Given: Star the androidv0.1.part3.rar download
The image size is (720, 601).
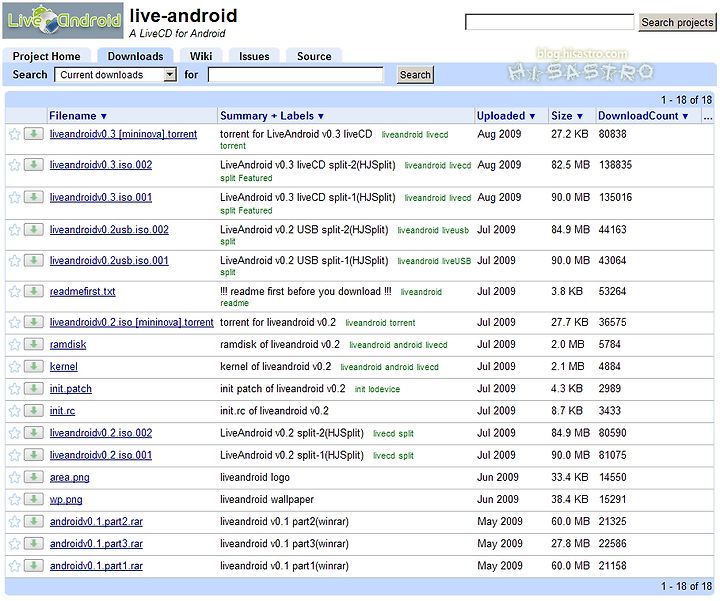Looking at the screenshot, I should 15,544.
